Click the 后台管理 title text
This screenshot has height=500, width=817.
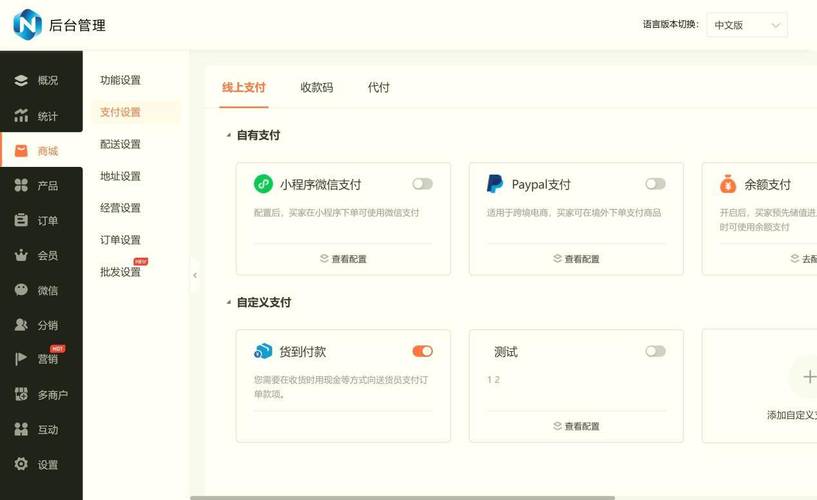coord(77,25)
